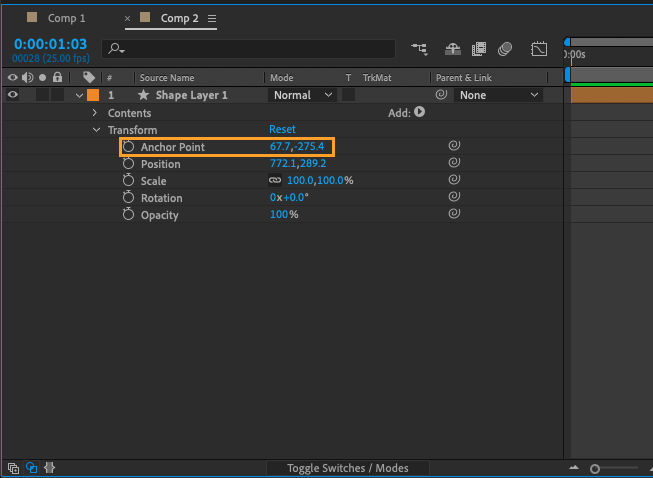This screenshot has width=653, height=478.
Task: Click the Position property pick whip
Action: pos(453,163)
